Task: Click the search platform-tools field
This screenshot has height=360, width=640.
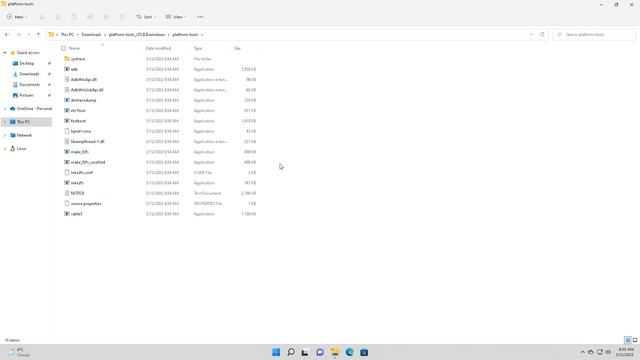Action: [x=594, y=35]
